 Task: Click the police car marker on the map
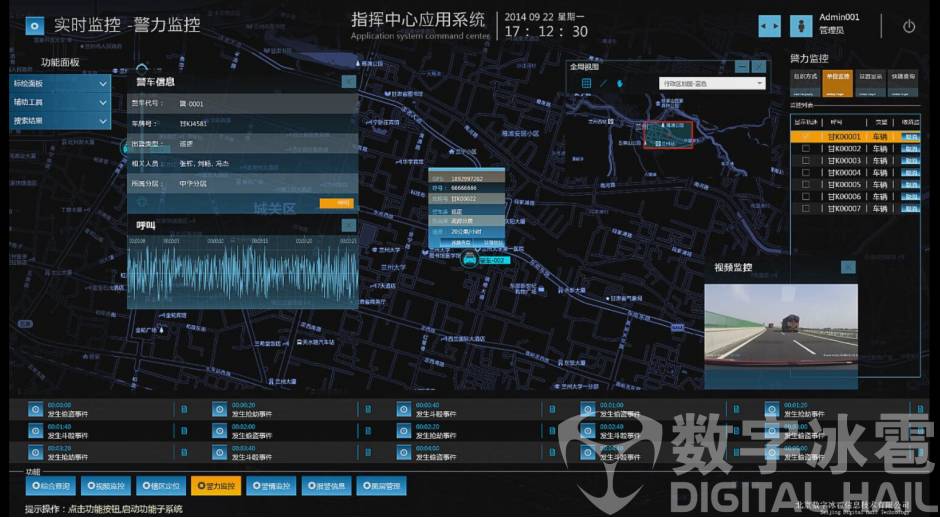pyautogui.click(x=469, y=260)
